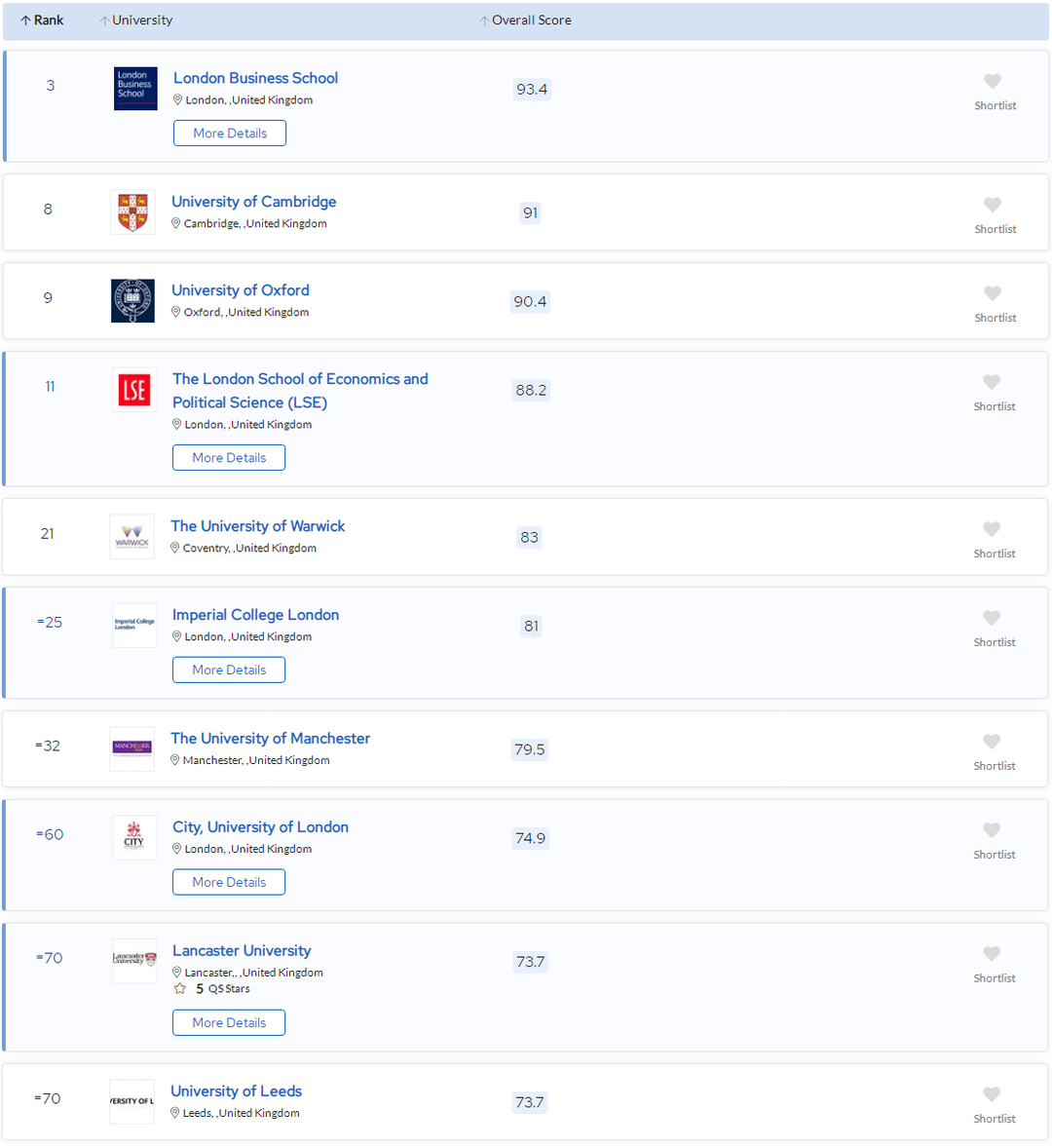Click the London Business School logo
Image resolution: width=1052 pixels, height=1148 pixels.
[134, 89]
